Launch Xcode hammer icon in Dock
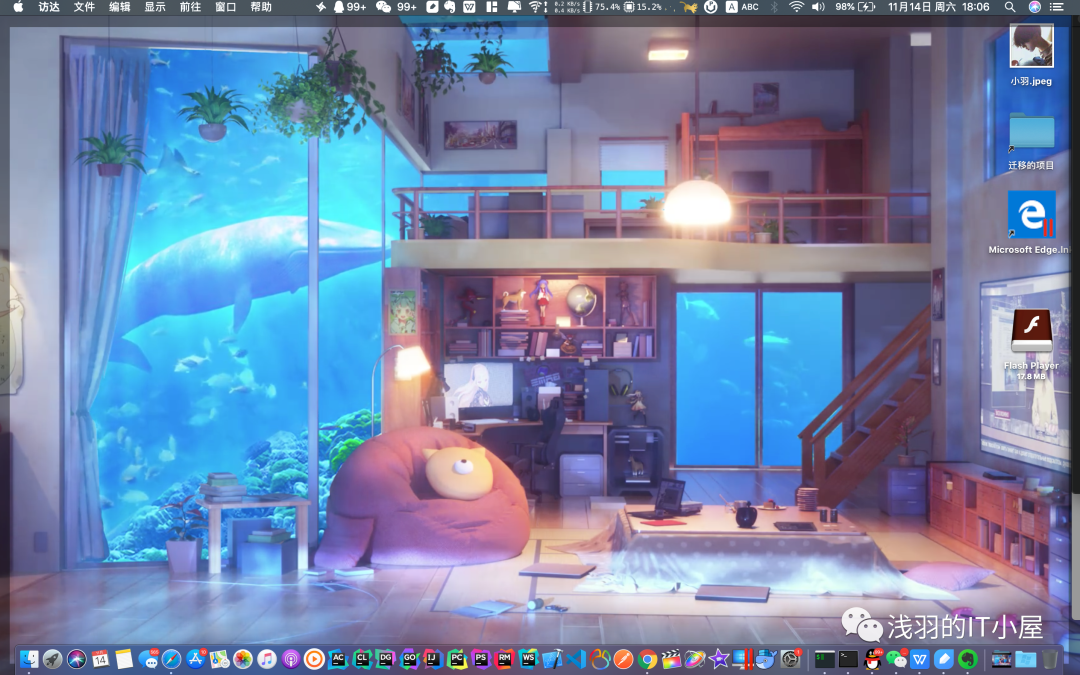This screenshot has width=1080, height=675. 552,659
